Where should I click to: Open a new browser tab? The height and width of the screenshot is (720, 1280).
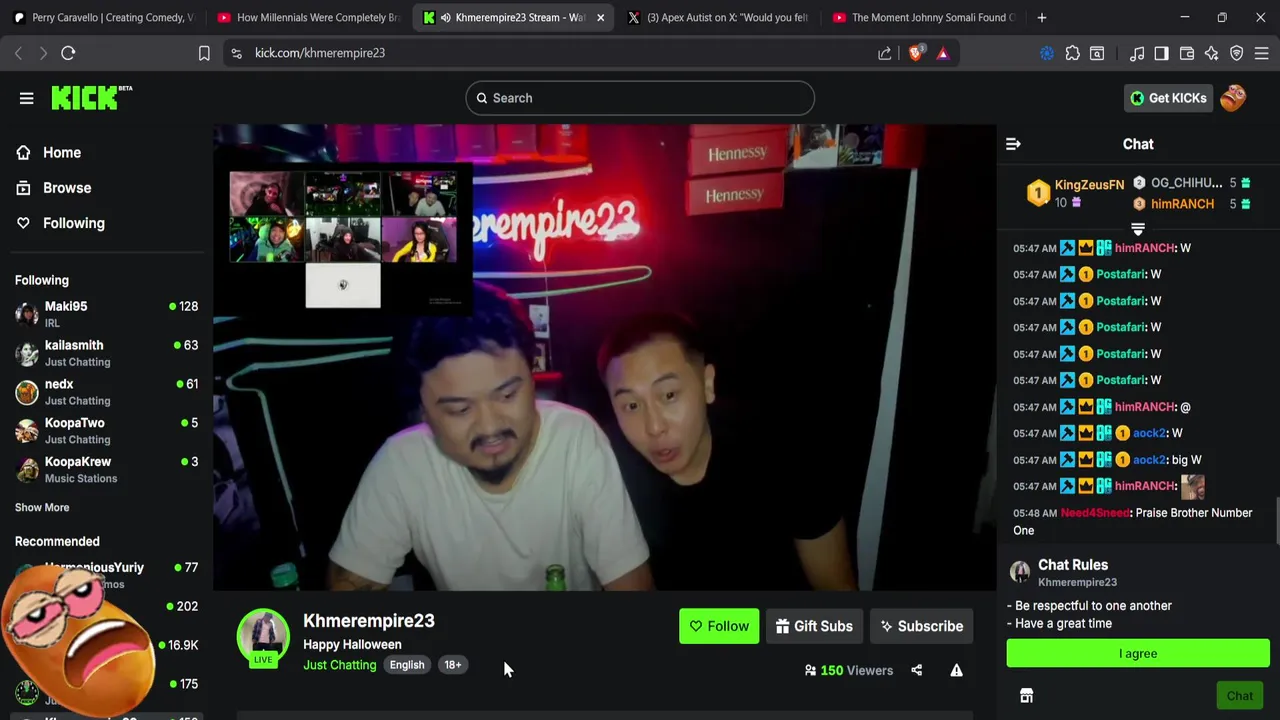click(x=1041, y=17)
